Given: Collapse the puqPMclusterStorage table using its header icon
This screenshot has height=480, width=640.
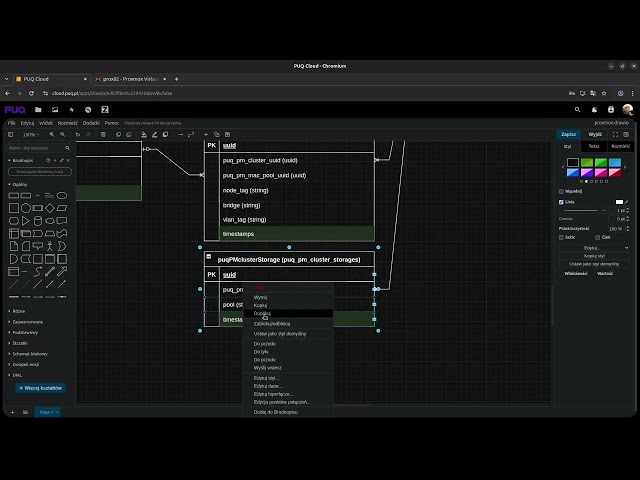Looking at the screenshot, I should 209,256.
